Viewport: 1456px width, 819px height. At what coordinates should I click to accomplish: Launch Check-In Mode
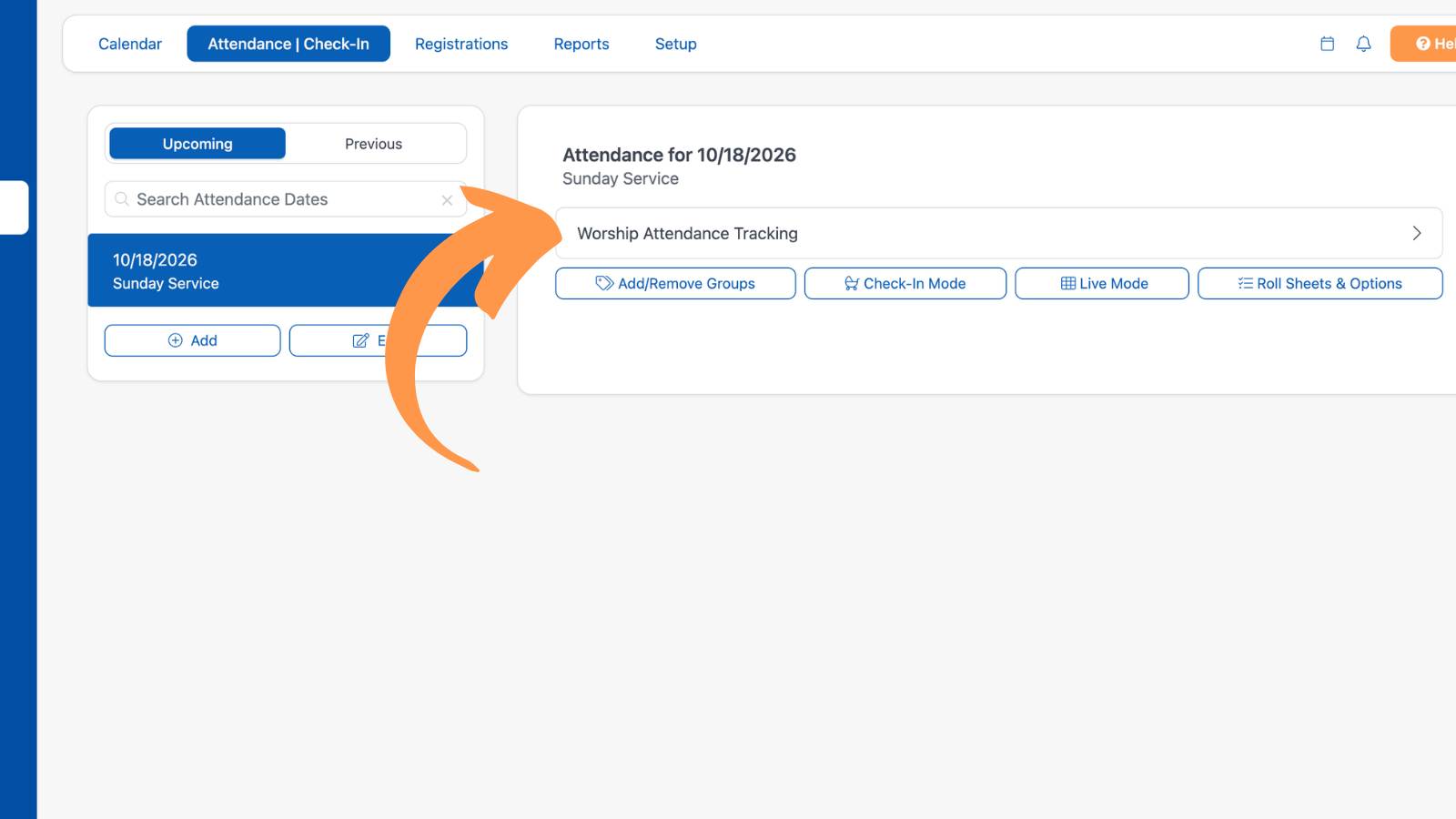pyautogui.click(x=905, y=283)
